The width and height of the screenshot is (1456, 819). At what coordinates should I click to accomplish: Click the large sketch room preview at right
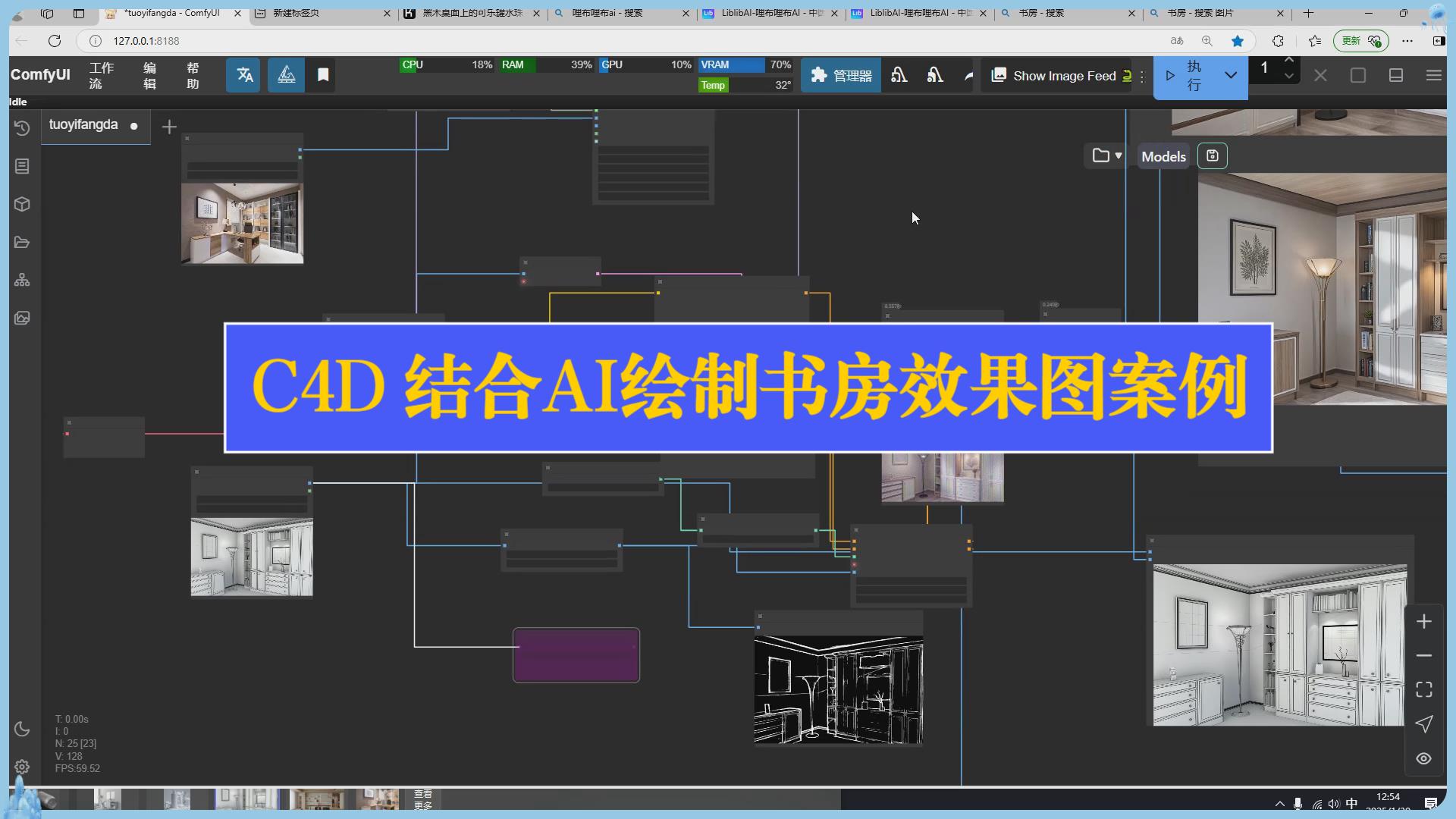1280,645
